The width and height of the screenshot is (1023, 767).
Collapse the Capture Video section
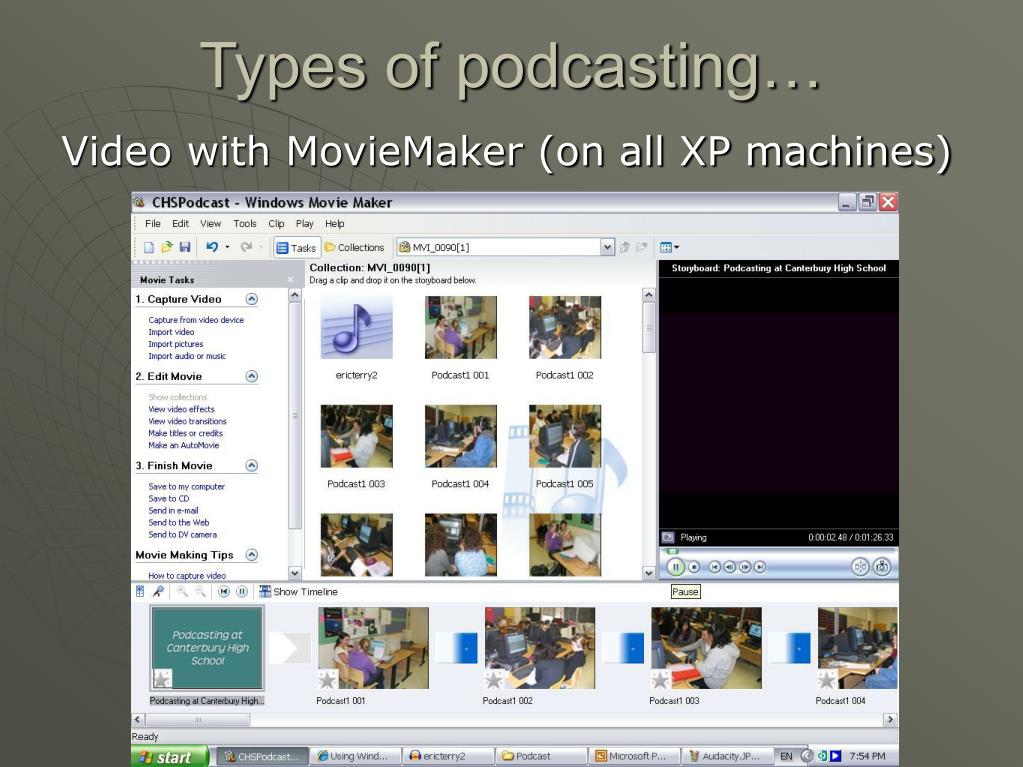[x=251, y=299]
